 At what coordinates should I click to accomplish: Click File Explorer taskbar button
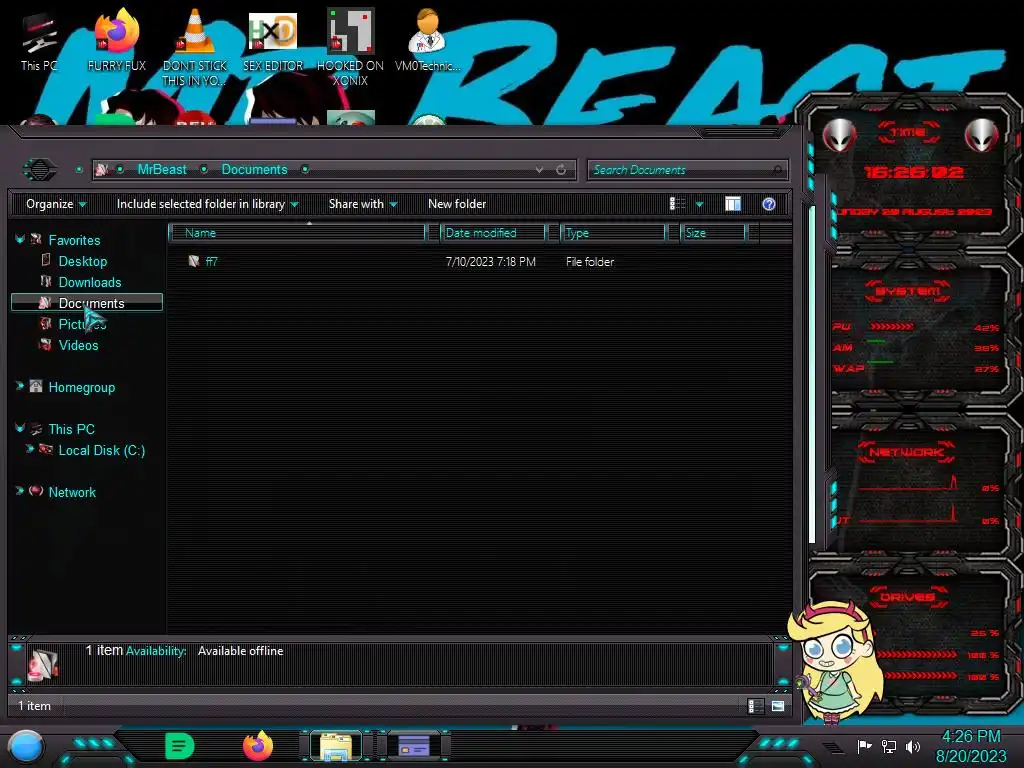click(x=336, y=746)
